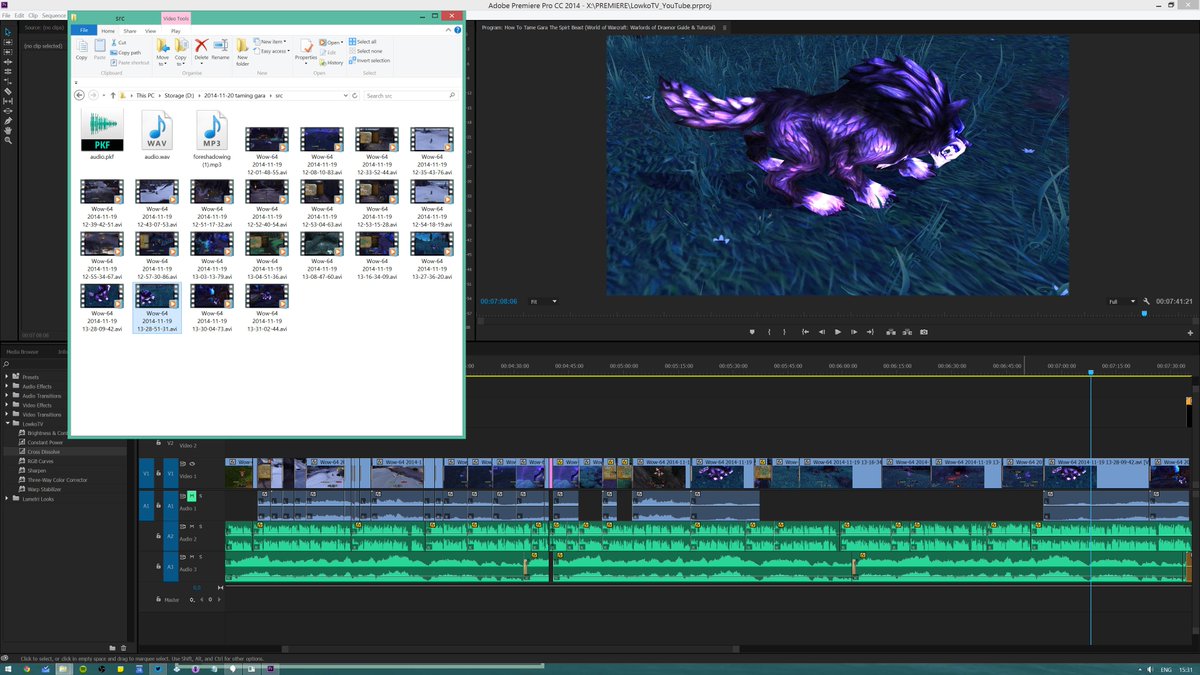
Task: Click the Up arrow in Explorer navigation
Action: click(x=113, y=95)
